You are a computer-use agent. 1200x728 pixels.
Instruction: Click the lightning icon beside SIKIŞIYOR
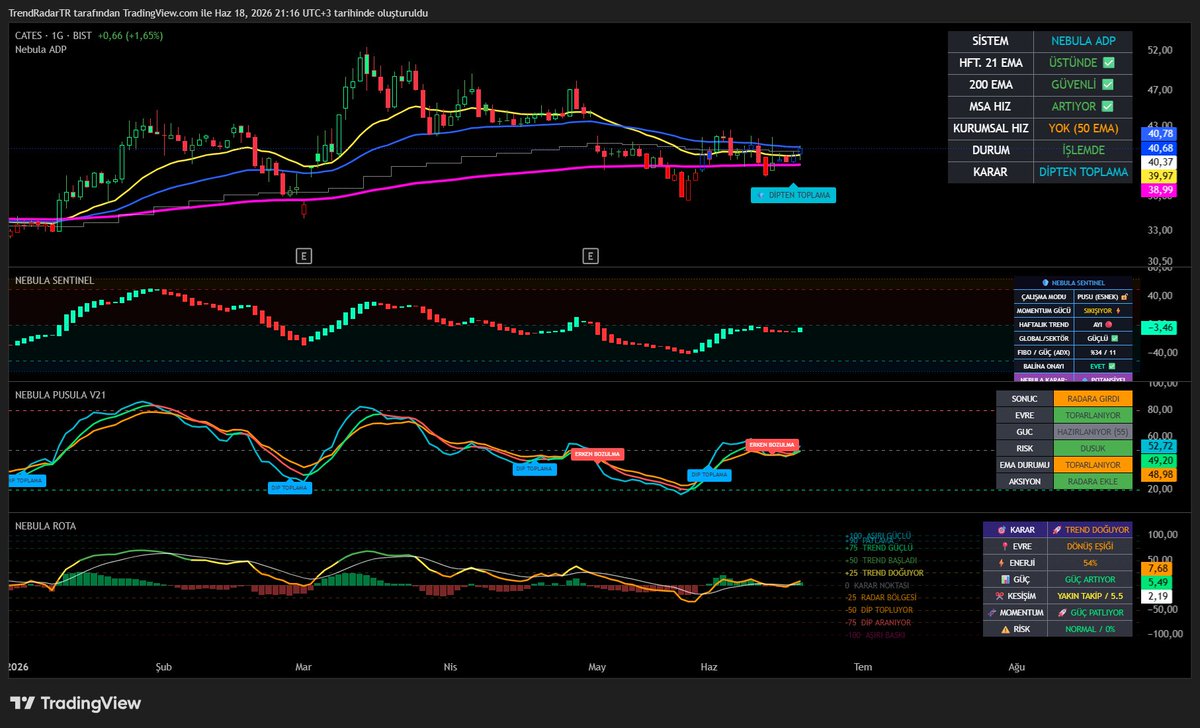1119,310
